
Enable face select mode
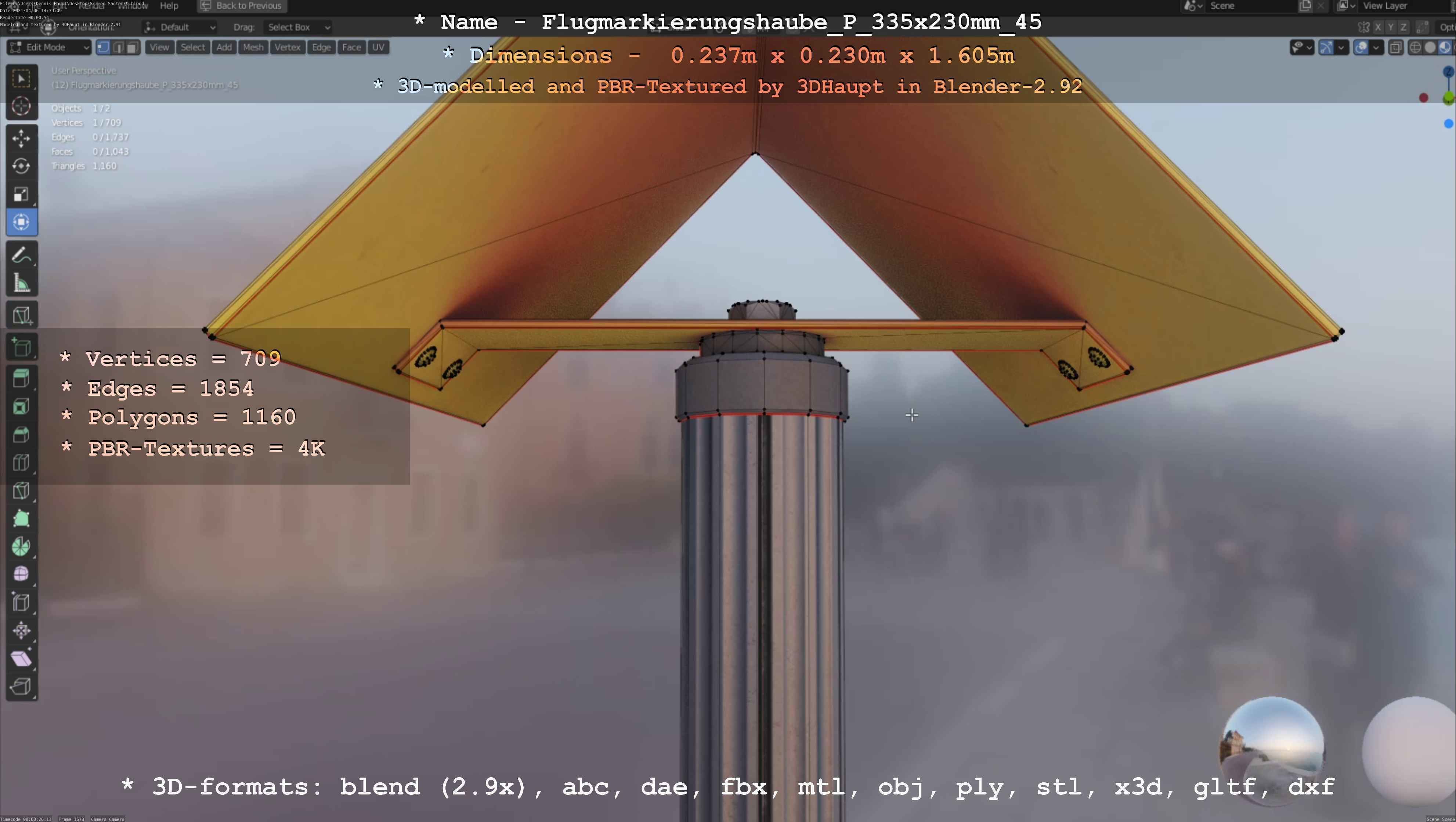[132, 47]
